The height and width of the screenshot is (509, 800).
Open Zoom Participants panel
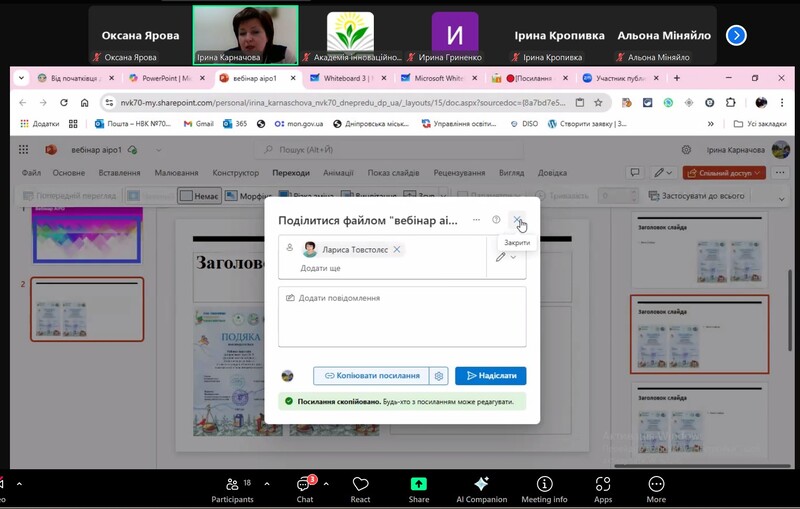point(233,490)
